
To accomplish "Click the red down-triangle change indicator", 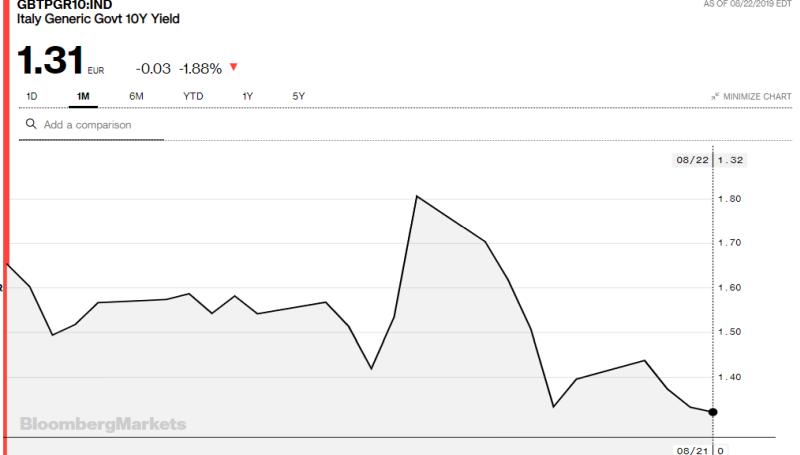I will 234,67.
